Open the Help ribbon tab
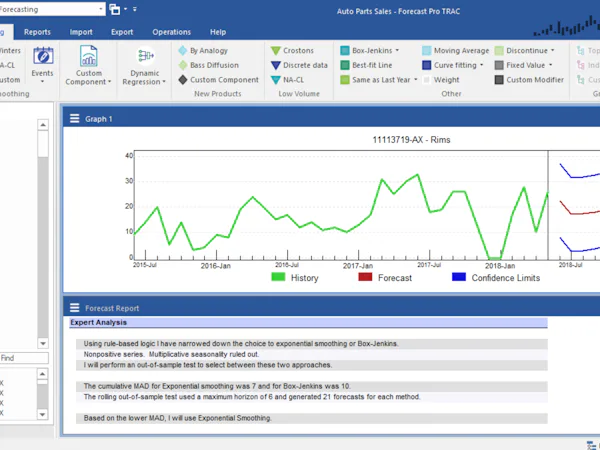Image resolution: width=600 pixels, height=450 pixels. click(x=218, y=32)
